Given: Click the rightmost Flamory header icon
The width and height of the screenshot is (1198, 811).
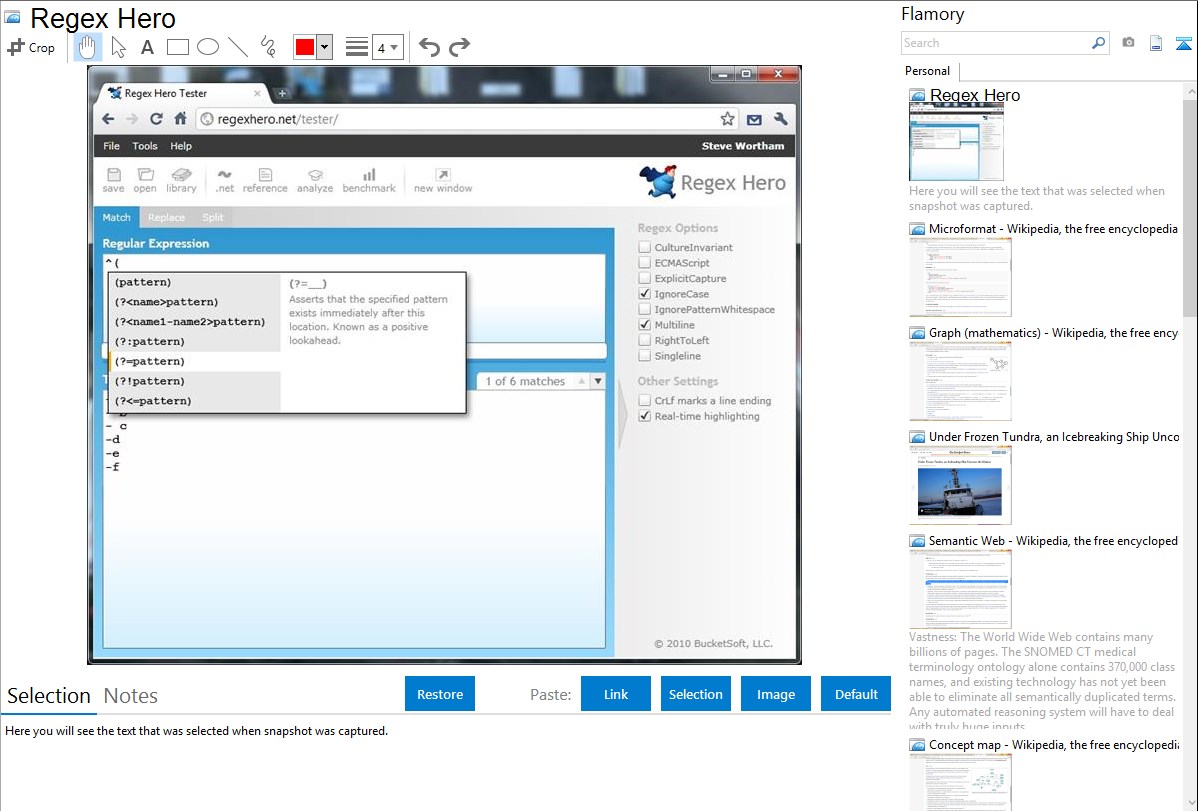Looking at the screenshot, I should point(1183,43).
